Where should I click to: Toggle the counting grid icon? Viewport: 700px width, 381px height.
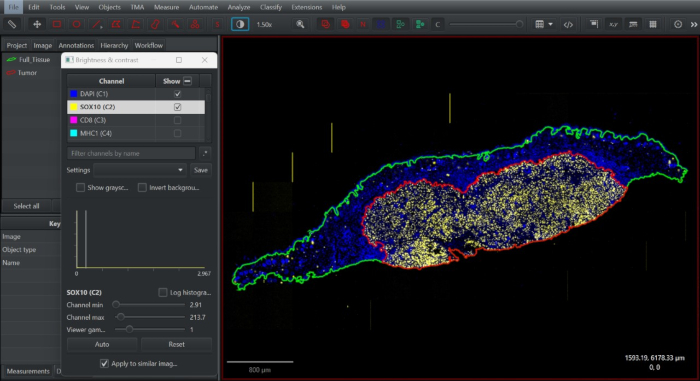(x=653, y=24)
